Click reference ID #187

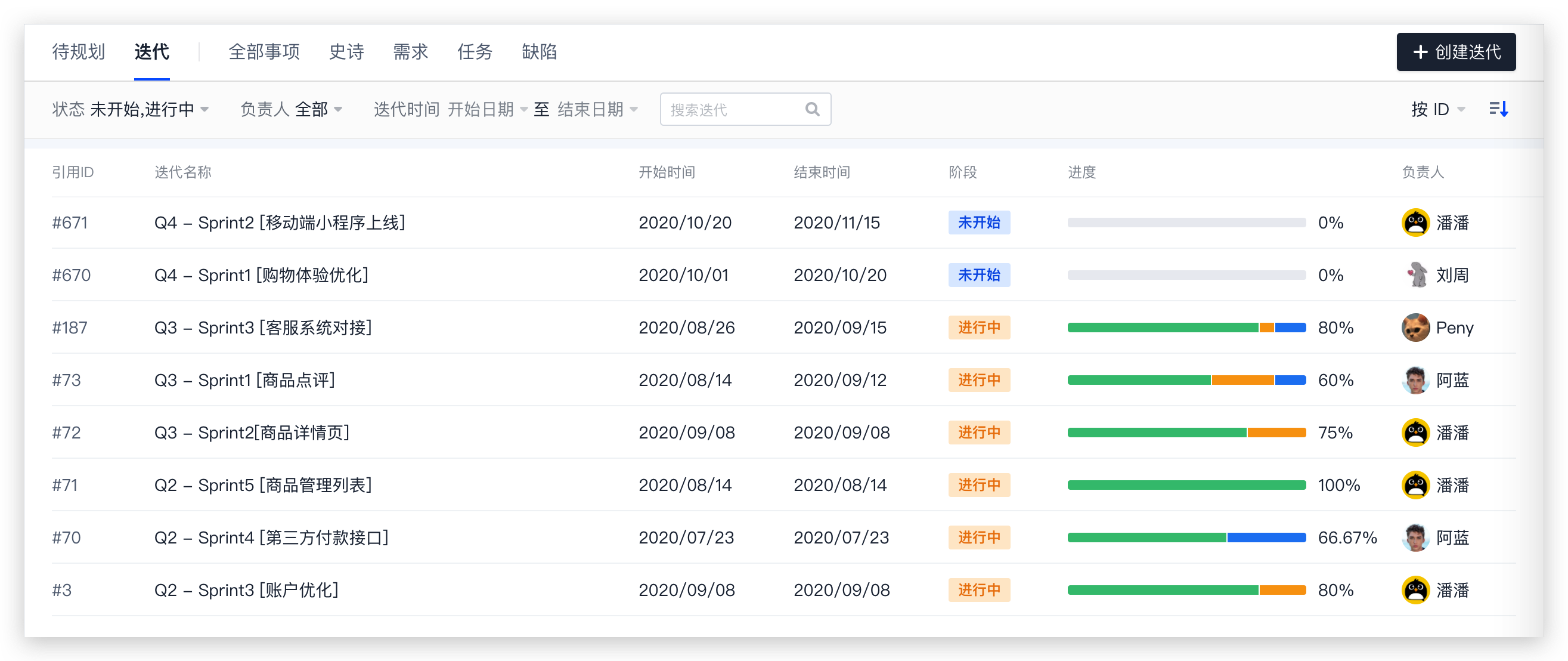click(x=70, y=328)
